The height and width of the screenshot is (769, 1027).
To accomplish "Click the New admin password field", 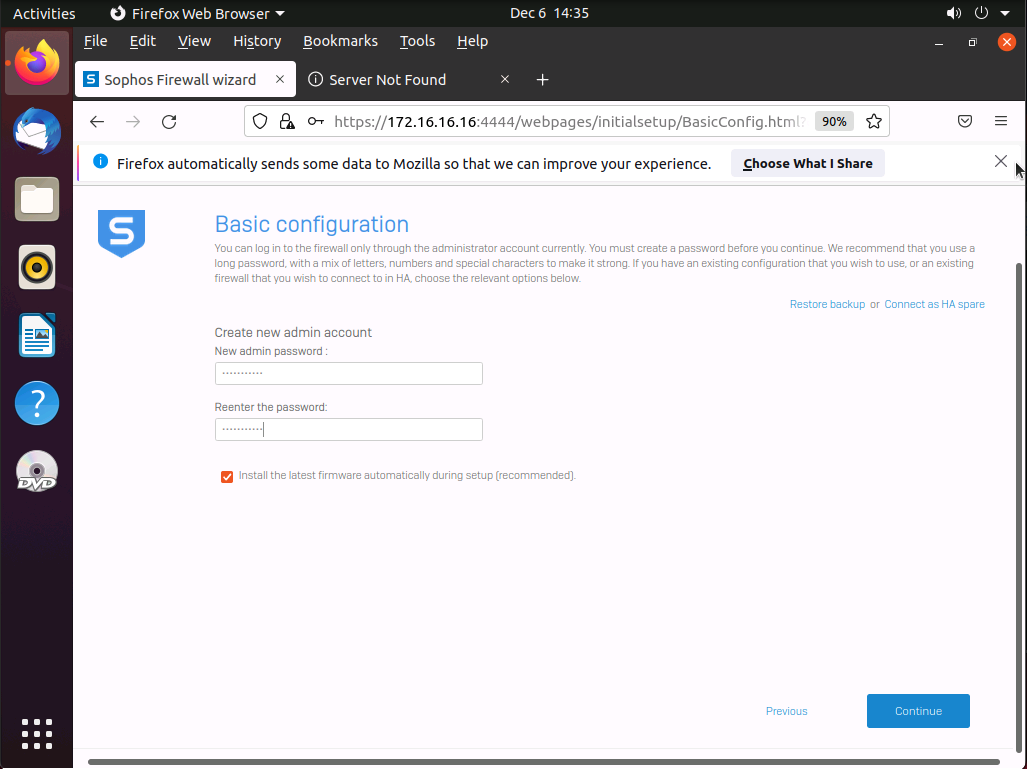I will [348, 373].
